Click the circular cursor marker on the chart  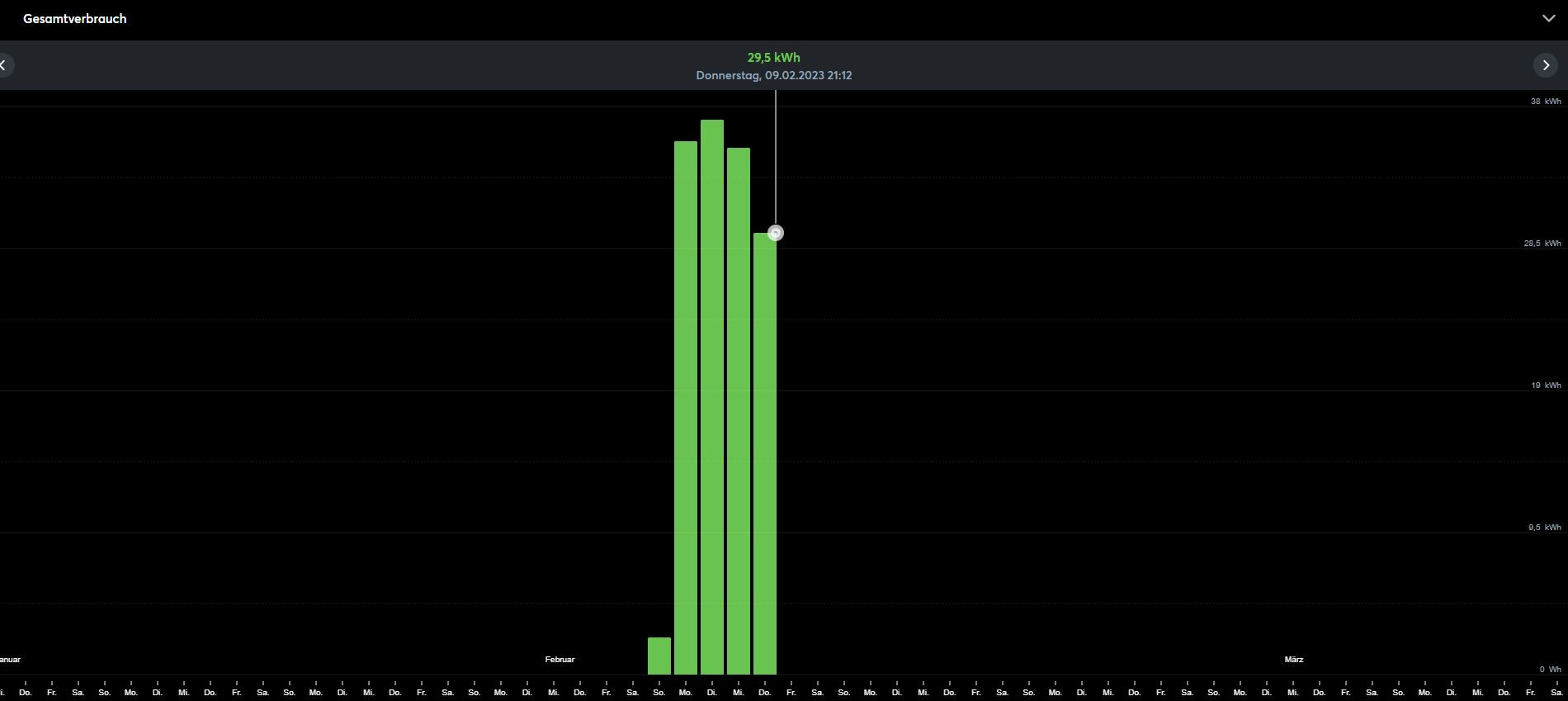point(775,234)
